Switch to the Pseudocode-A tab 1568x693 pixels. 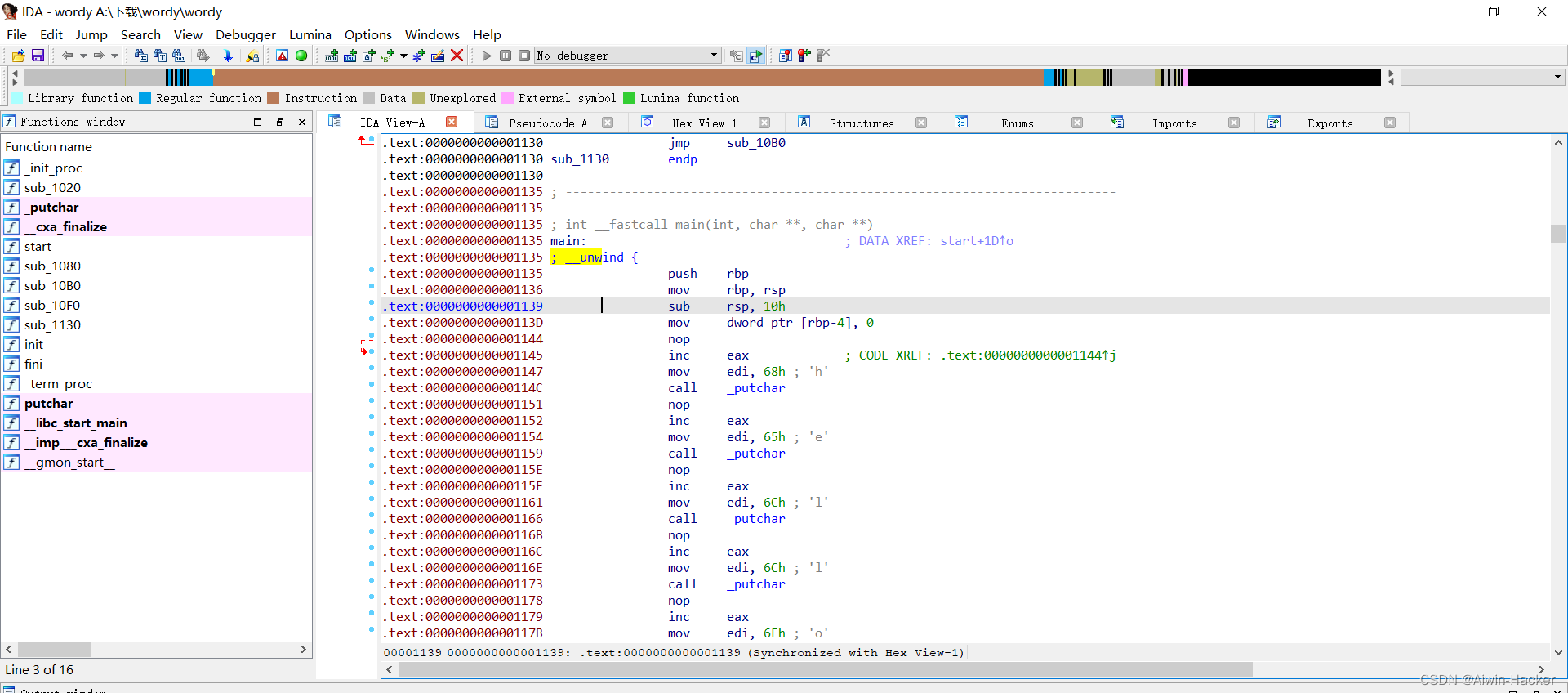547,123
